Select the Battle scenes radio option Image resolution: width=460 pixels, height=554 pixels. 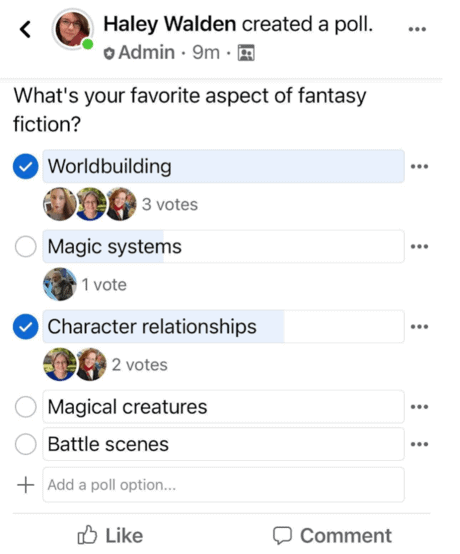[25, 444]
